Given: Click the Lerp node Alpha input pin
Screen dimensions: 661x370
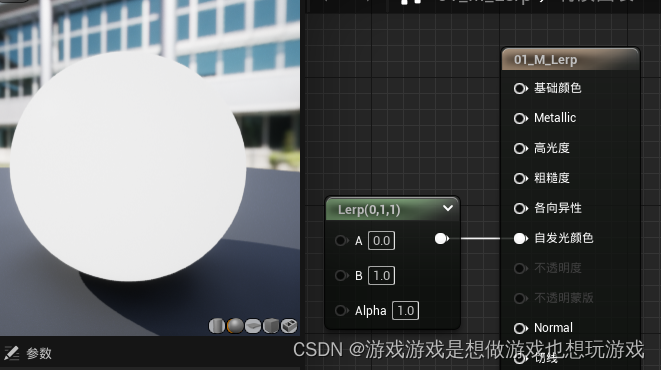Looking at the screenshot, I should tap(341, 311).
